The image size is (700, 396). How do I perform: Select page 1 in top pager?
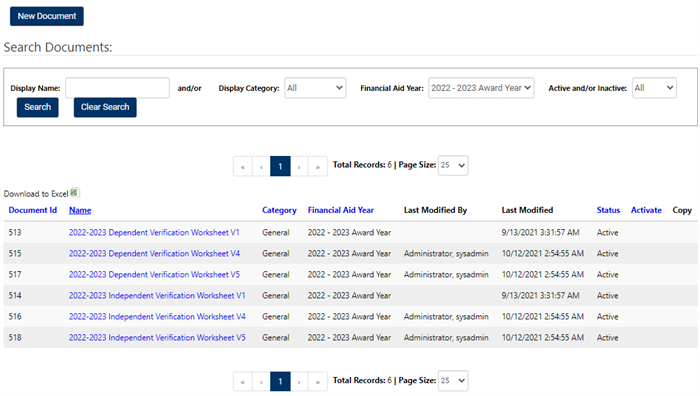tap(280, 167)
